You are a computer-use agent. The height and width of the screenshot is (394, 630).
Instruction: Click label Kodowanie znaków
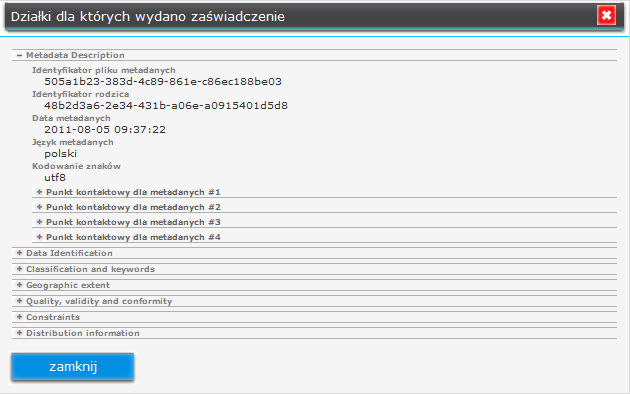click(76, 166)
